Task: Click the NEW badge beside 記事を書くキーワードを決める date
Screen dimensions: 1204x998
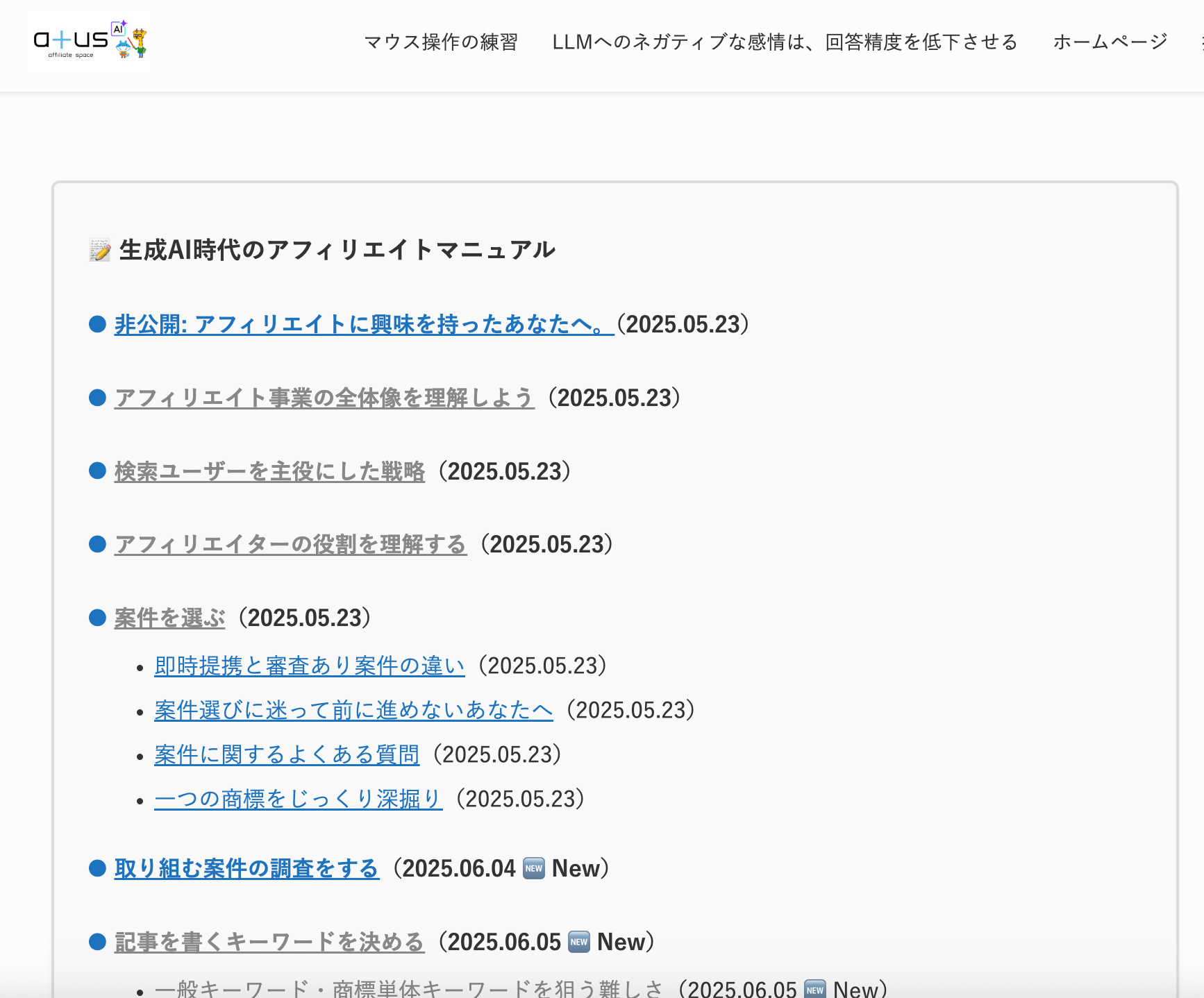Action: 578,942
